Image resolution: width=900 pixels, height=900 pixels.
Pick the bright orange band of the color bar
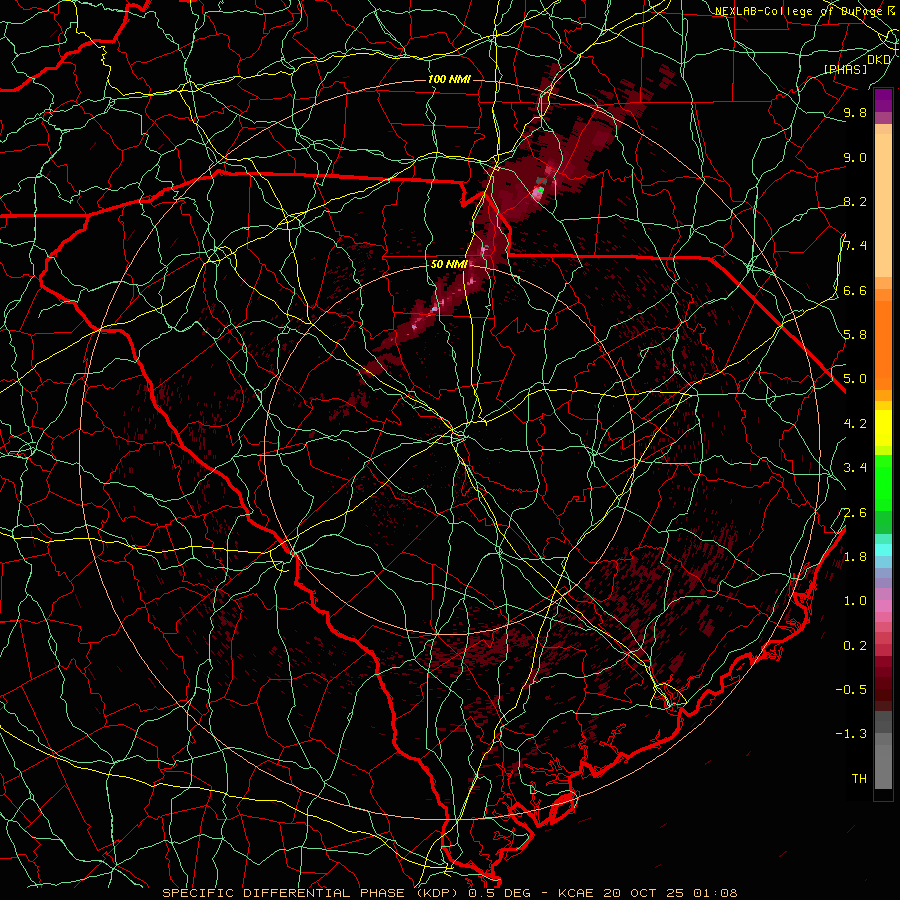pyautogui.click(x=883, y=344)
